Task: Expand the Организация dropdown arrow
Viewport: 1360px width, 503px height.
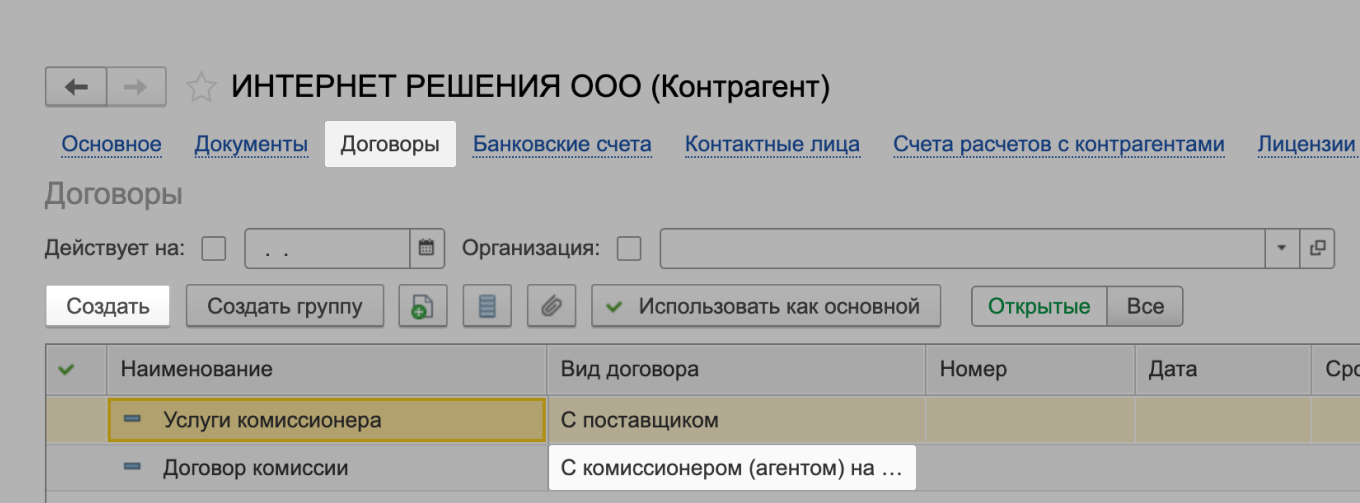Action: 1282,248
